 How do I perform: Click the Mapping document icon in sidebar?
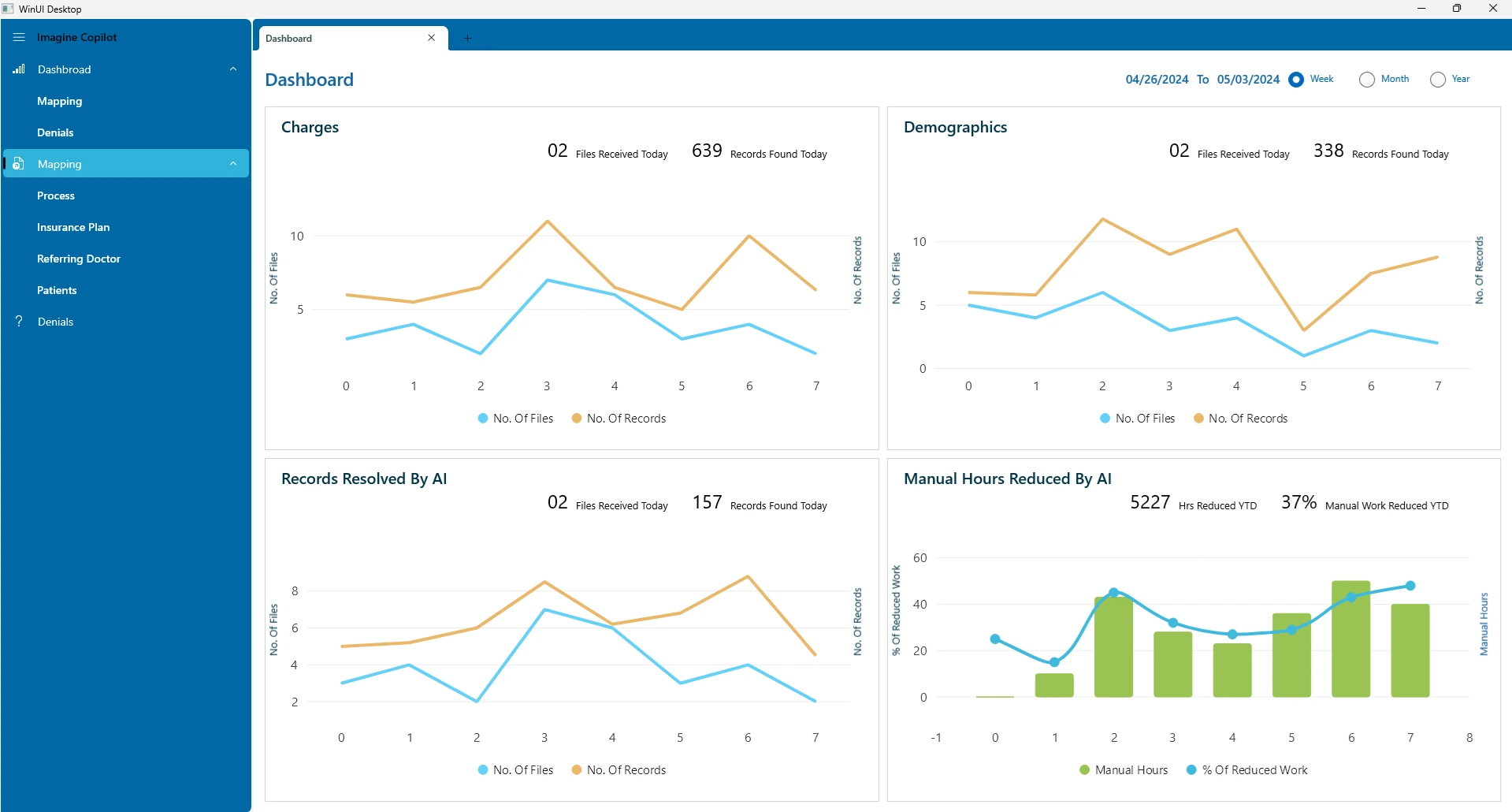click(19, 164)
